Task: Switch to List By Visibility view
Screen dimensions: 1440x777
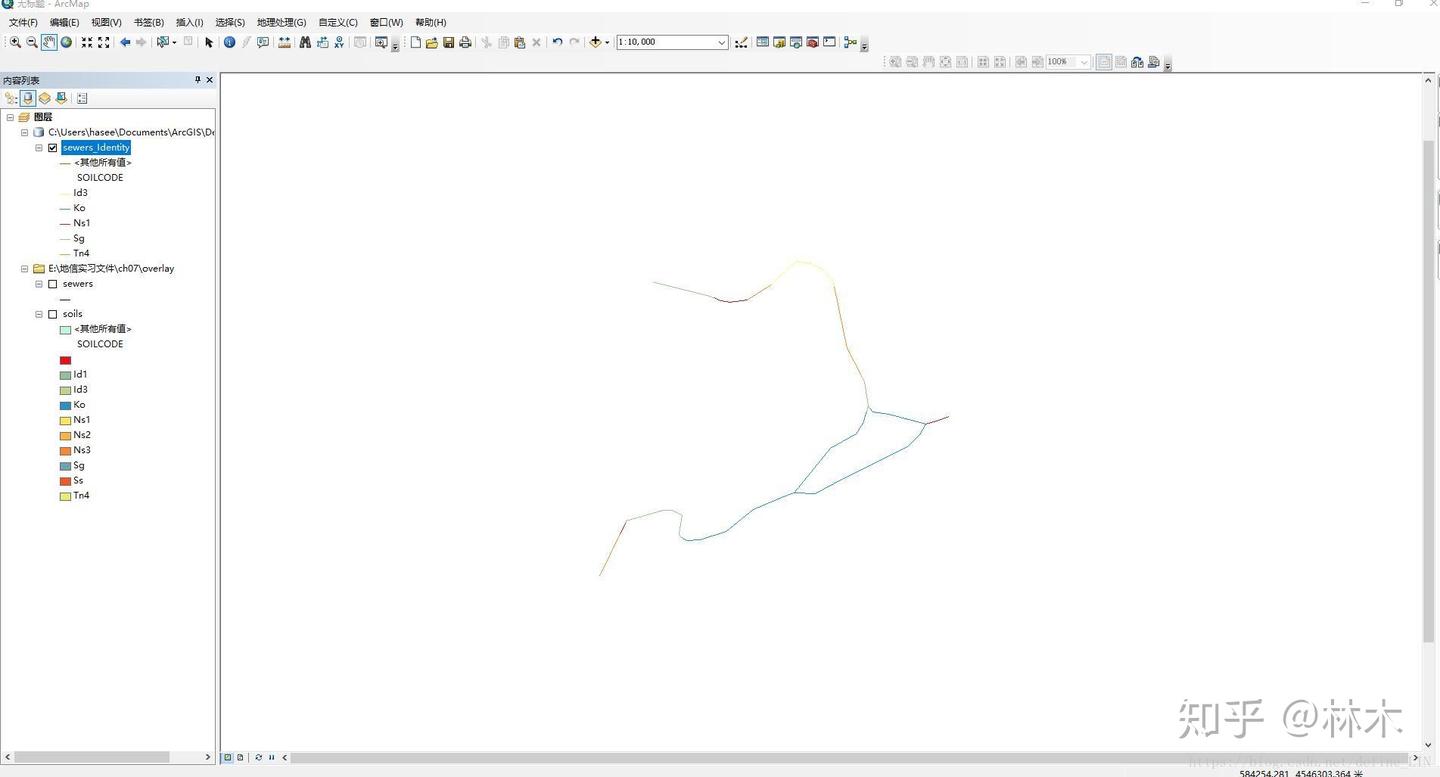Action: [44, 98]
